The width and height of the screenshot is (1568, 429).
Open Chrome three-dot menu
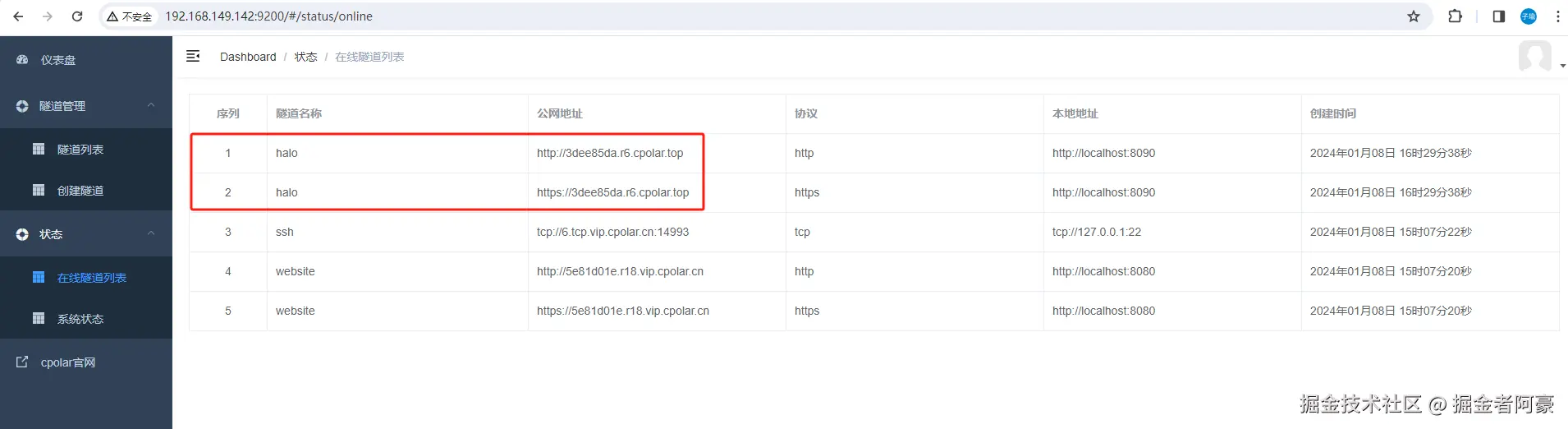click(1558, 16)
